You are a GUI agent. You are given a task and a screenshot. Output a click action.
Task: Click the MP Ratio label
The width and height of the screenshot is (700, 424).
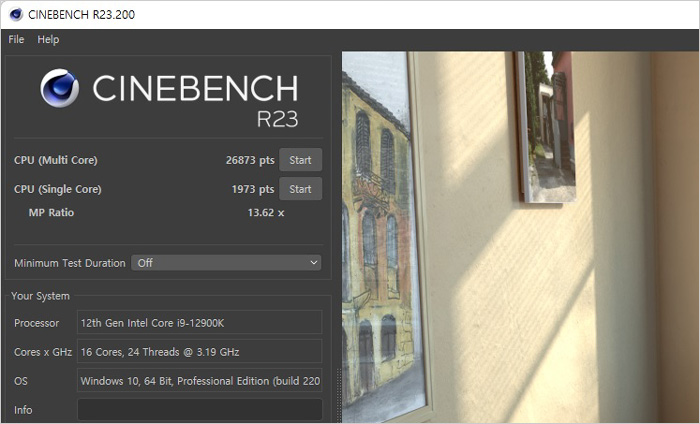[51, 212]
